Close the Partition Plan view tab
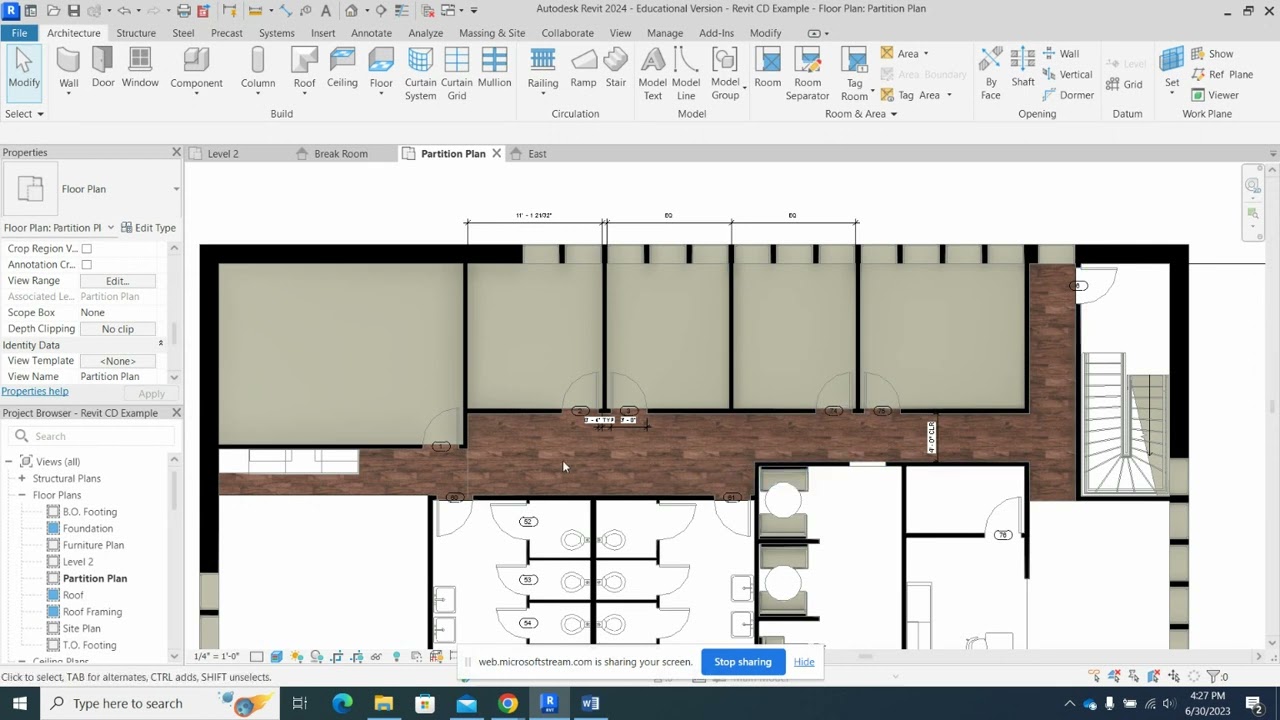The width and height of the screenshot is (1280, 720). coord(496,154)
